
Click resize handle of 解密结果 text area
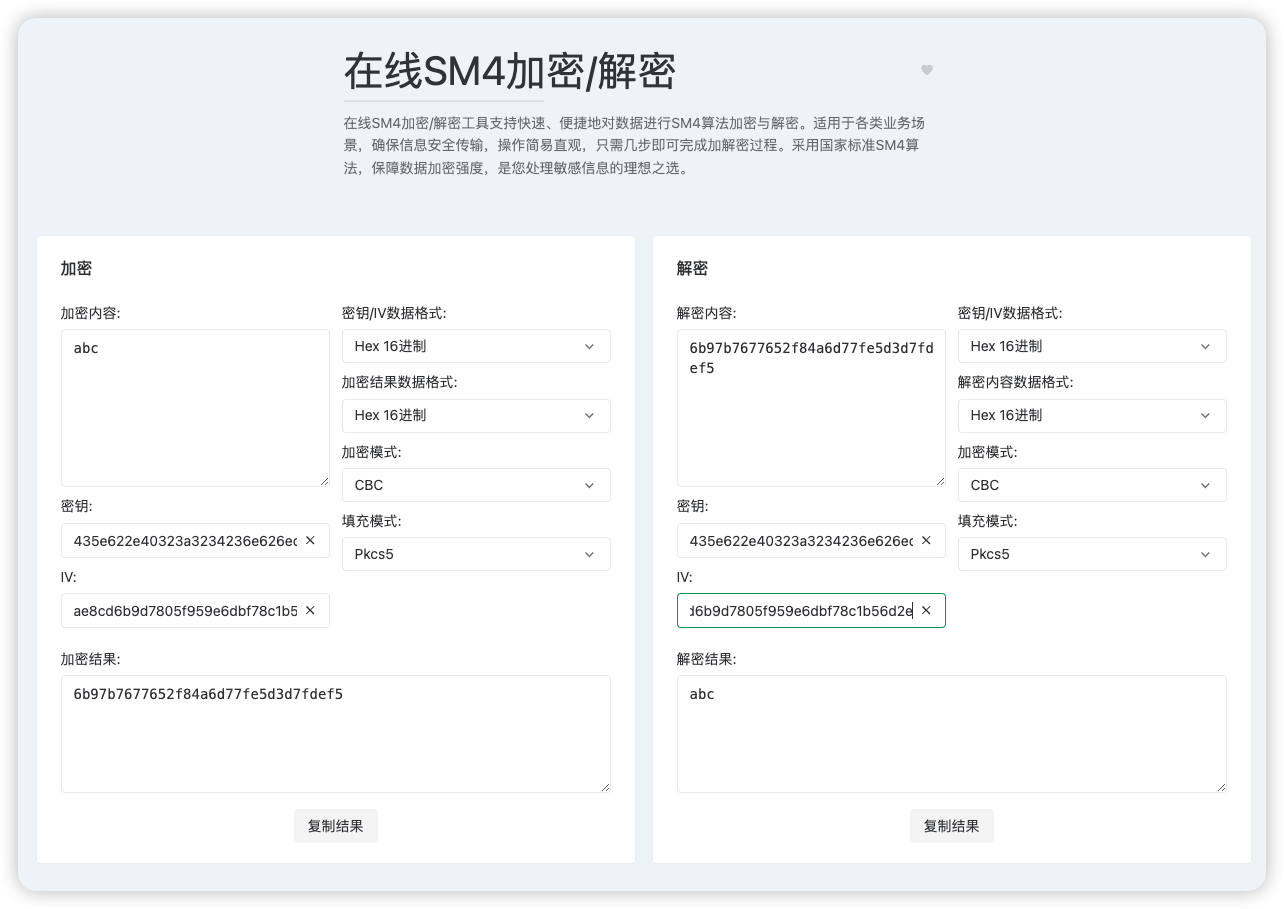pyautogui.click(x=1221, y=787)
